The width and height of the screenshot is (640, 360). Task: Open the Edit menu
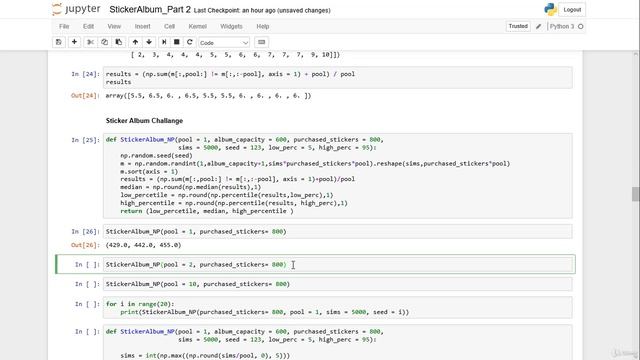click(x=88, y=26)
